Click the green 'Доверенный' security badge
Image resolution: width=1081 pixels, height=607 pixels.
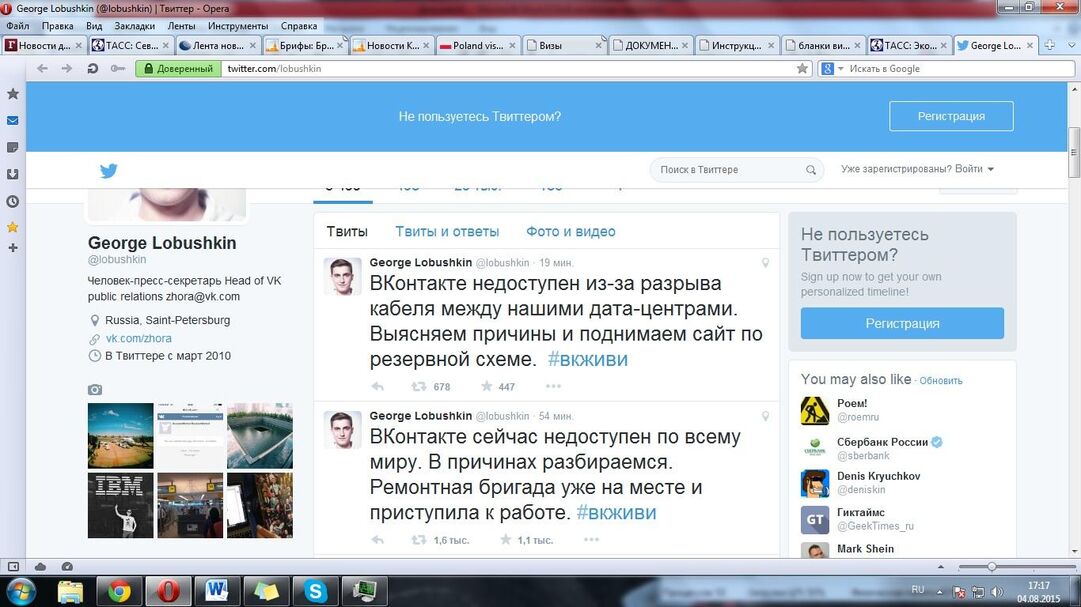(178, 69)
